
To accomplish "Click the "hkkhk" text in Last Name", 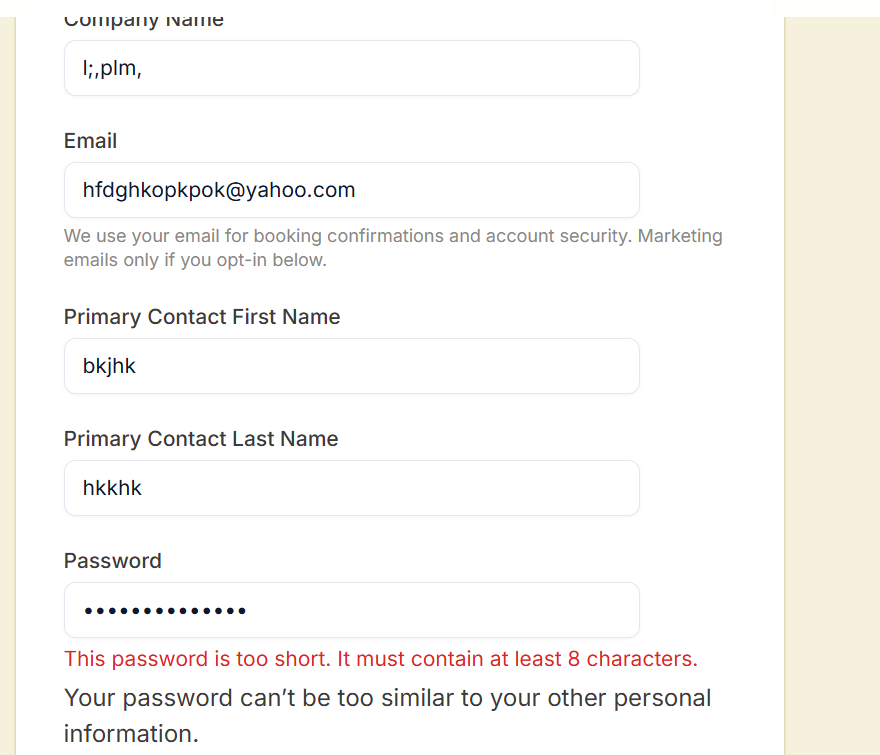I will coord(112,488).
